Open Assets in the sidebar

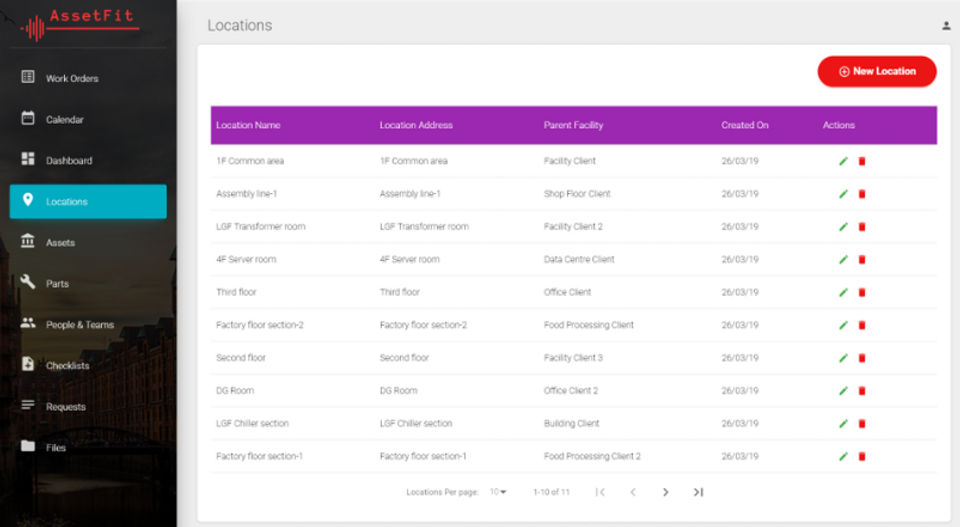(88, 242)
